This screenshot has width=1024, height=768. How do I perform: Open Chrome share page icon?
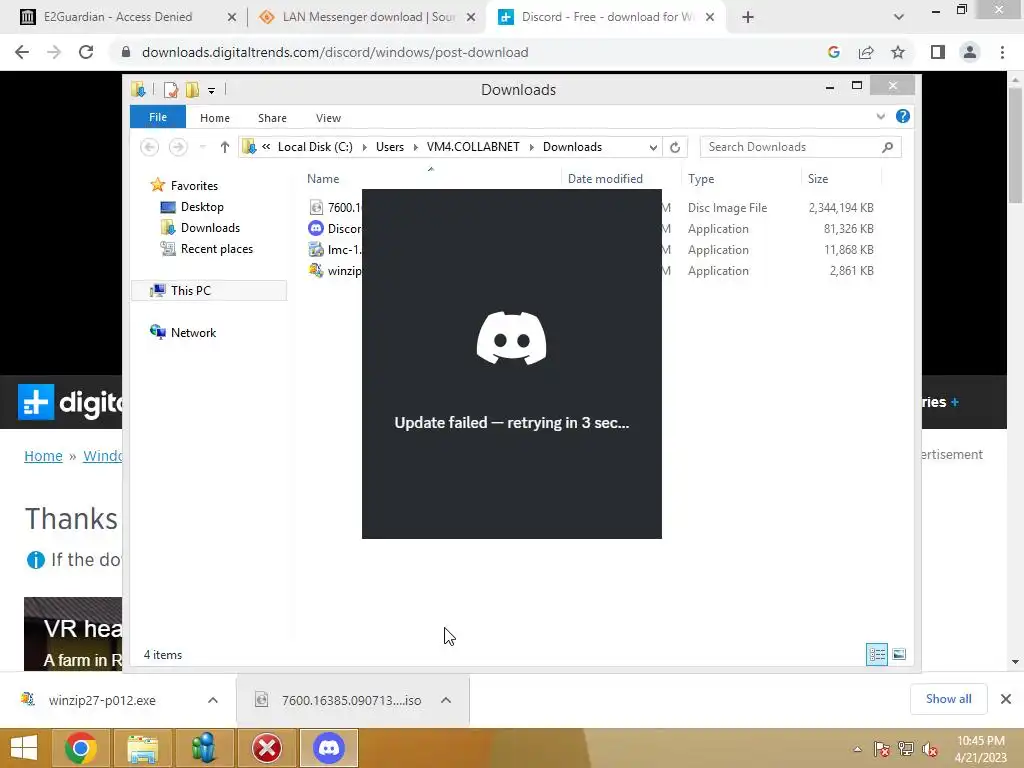(x=866, y=52)
